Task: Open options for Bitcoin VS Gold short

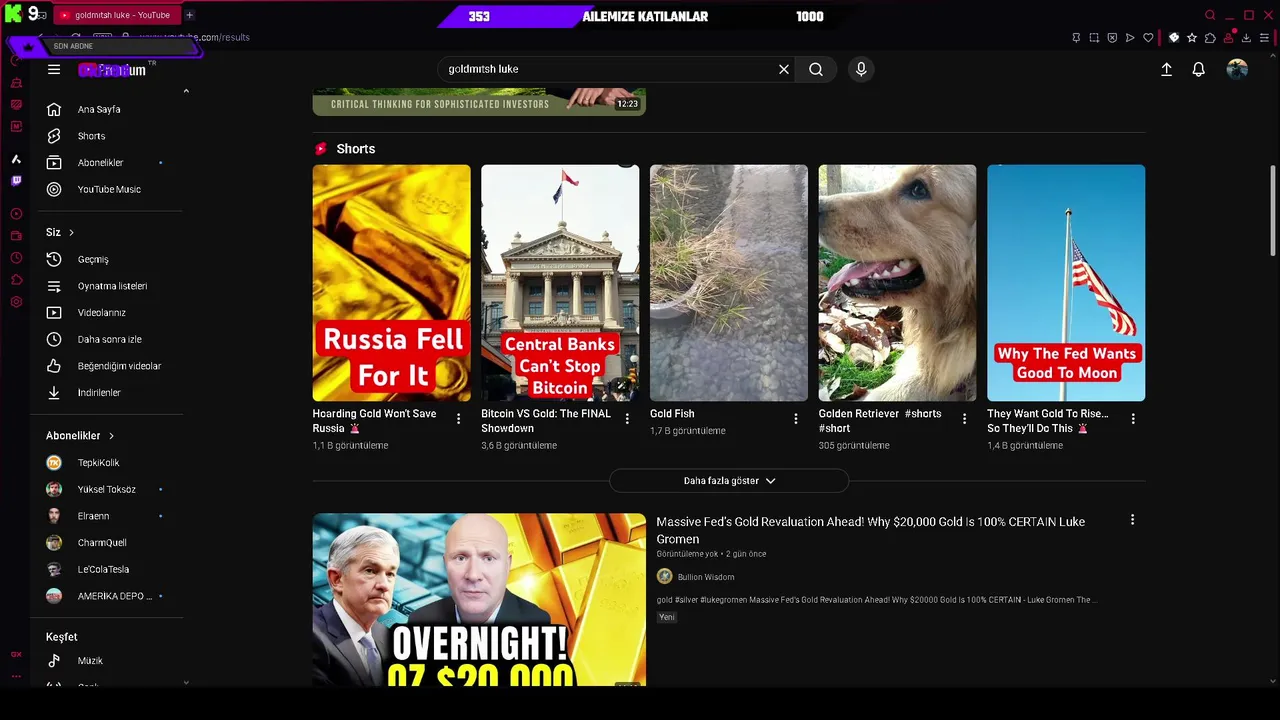Action: coord(627,419)
